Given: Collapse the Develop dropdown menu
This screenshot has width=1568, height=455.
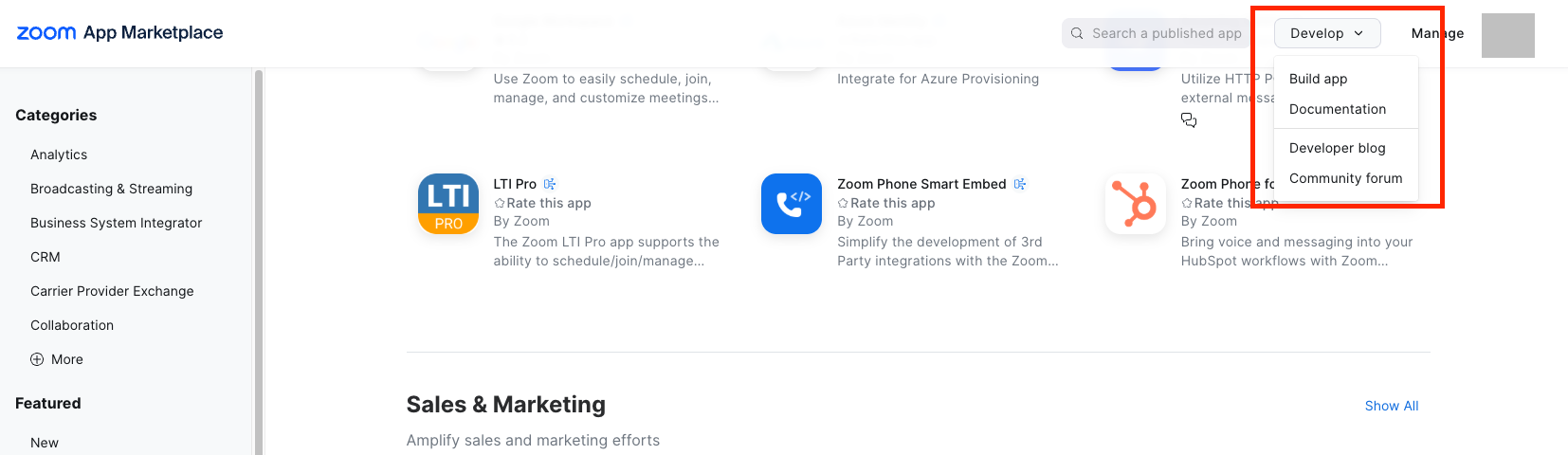Looking at the screenshot, I should 1326,33.
